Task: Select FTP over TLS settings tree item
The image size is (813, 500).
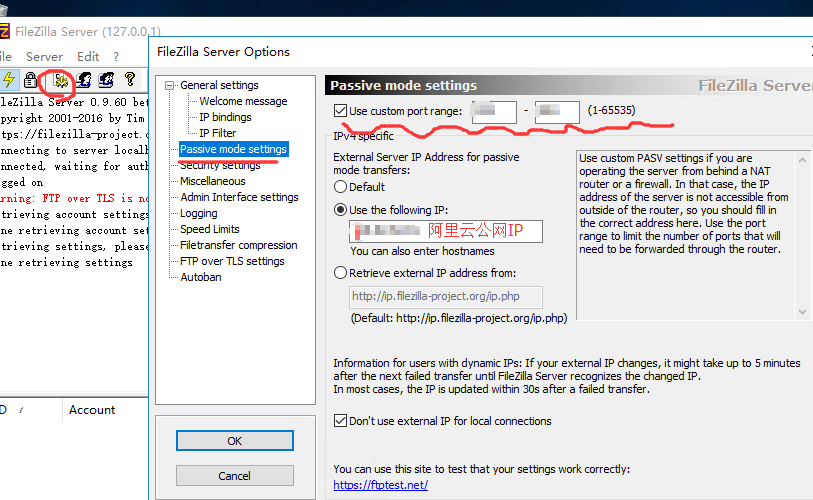Action: 232,261
